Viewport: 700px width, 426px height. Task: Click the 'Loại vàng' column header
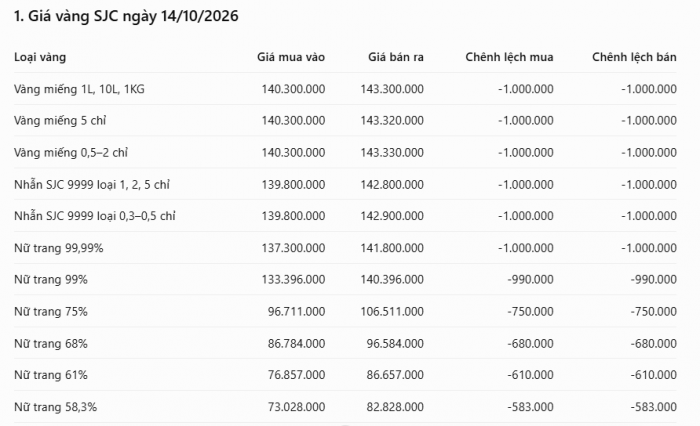point(40,57)
